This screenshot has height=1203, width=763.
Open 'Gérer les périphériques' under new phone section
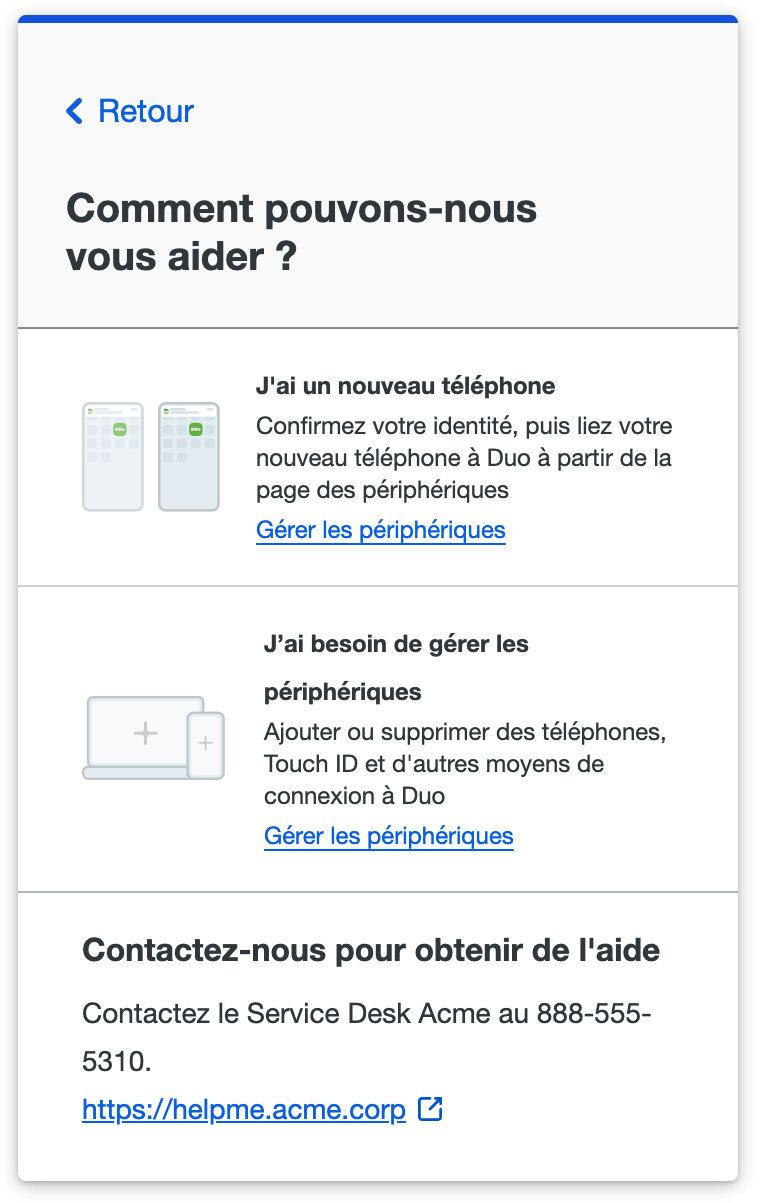tap(381, 530)
